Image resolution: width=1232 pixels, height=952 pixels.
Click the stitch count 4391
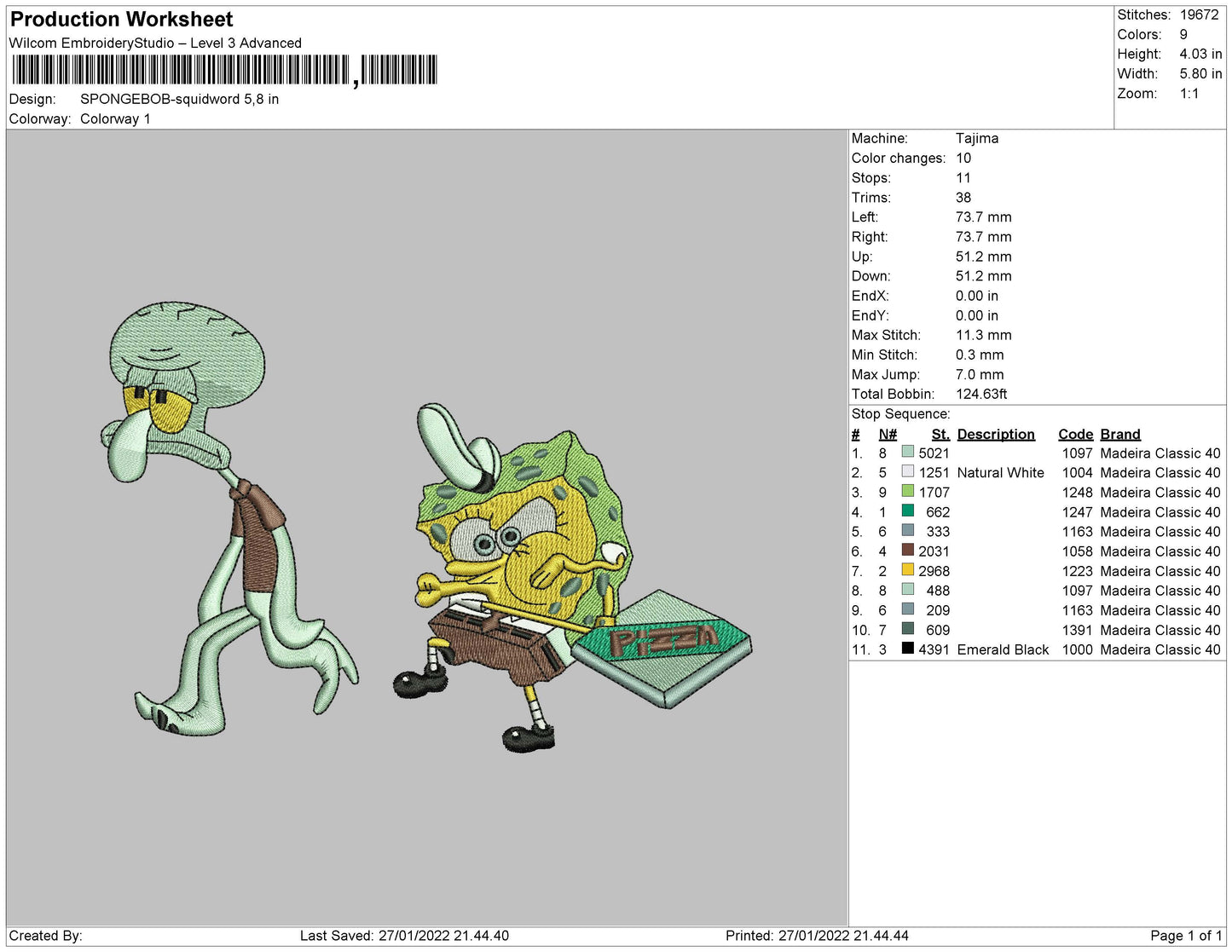pyautogui.click(x=934, y=649)
